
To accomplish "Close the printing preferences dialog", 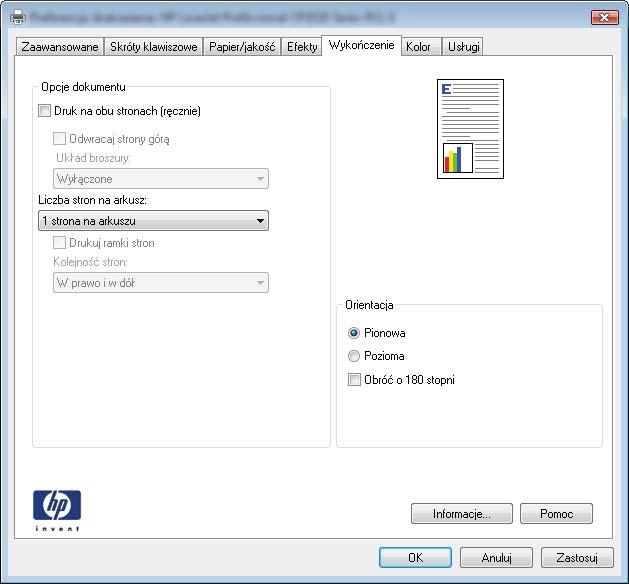I will click(605, 17).
